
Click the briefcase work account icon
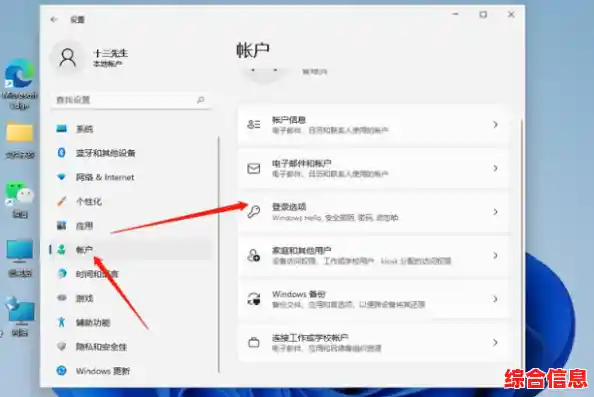click(x=253, y=342)
